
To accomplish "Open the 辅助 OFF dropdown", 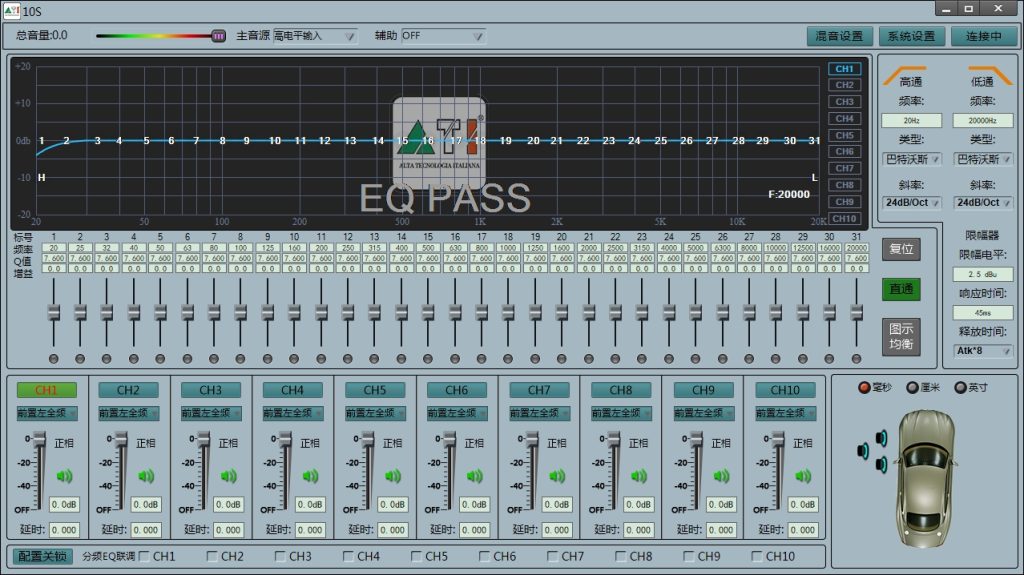I will click(443, 36).
